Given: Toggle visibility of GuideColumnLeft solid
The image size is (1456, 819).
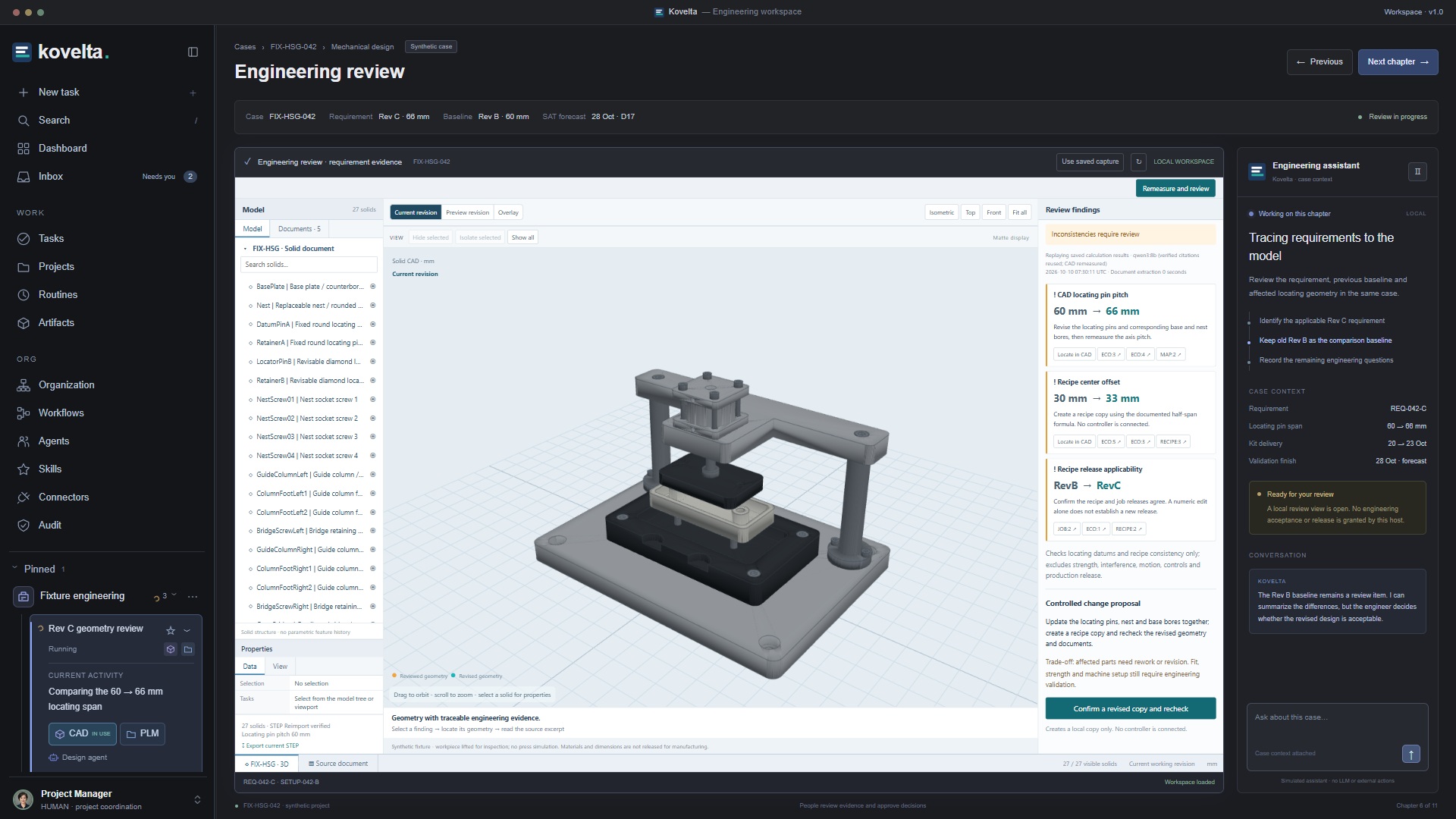Looking at the screenshot, I should (x=372, y=475).
